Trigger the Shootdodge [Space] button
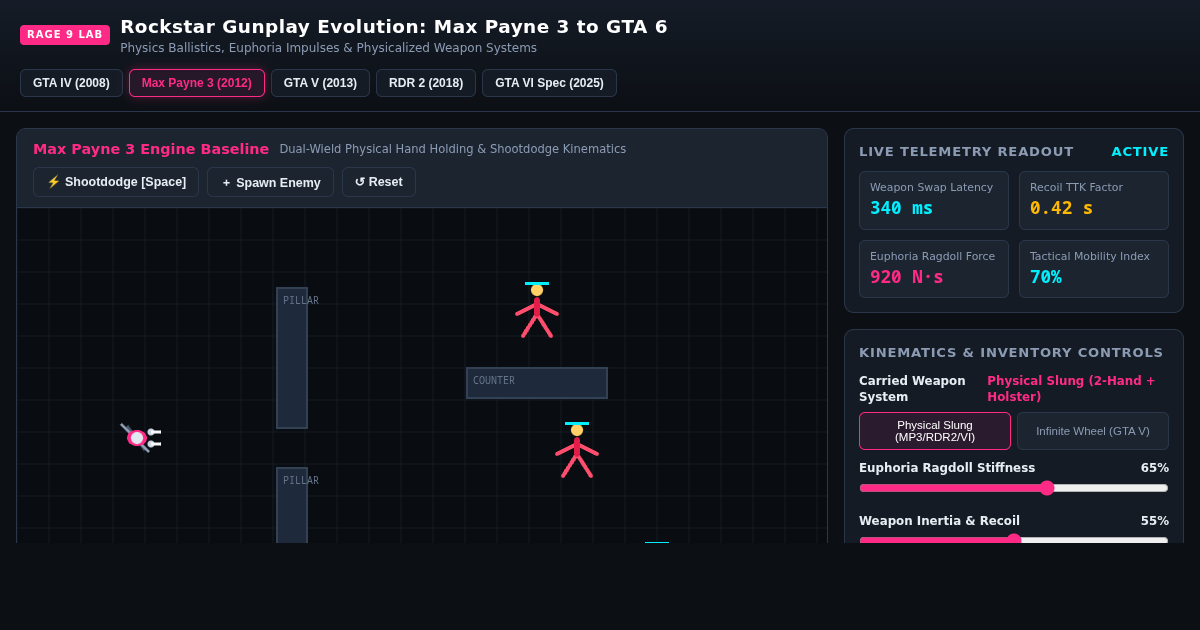Viewport: 1200px width, 630px height. pos(116,182)
